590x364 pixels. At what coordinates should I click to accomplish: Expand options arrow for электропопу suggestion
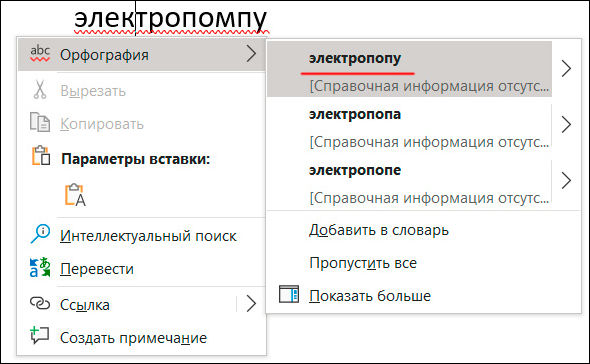(566, 69)
